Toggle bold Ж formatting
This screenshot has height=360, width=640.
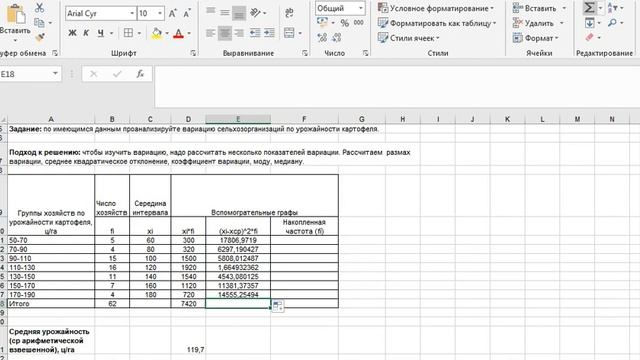click(x=72, y=33)
